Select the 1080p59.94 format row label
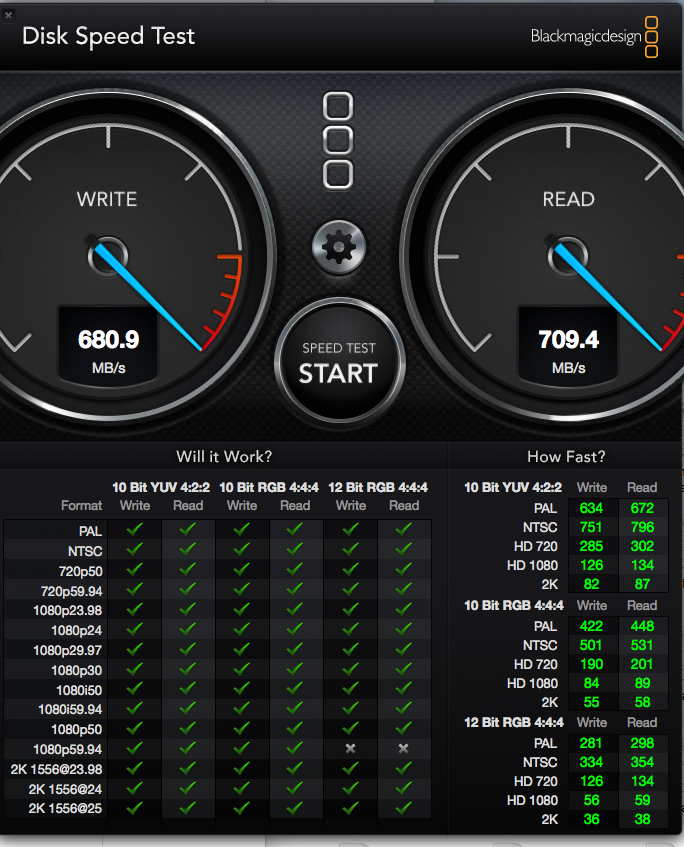The height and width of the screenshot is (847, 684). [x=68, y=749]
